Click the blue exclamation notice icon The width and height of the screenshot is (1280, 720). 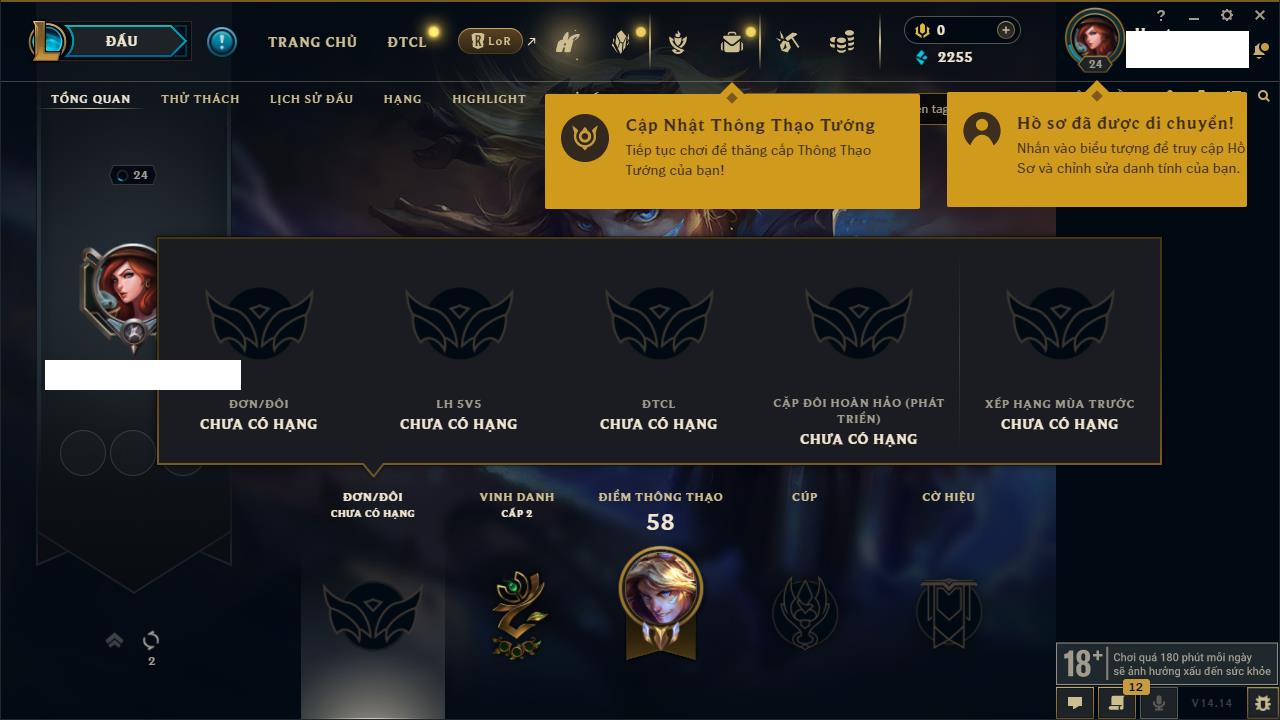click(x=222, y=41)
